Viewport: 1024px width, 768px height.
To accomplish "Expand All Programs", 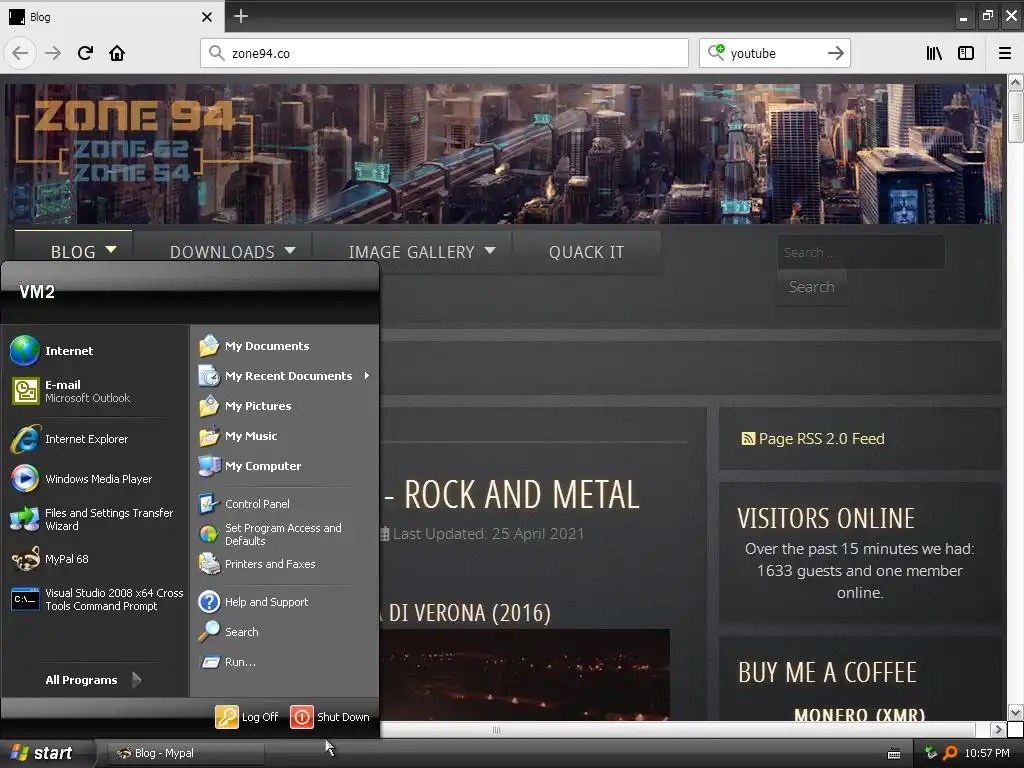I will coord(93,680).
